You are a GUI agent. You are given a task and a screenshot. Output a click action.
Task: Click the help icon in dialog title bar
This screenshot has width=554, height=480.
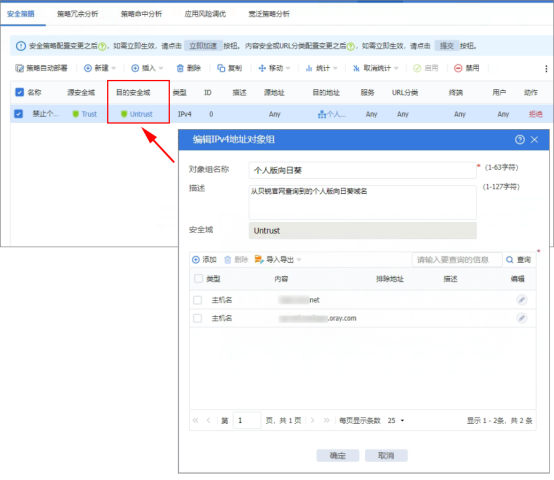click(x=519, y=140)
